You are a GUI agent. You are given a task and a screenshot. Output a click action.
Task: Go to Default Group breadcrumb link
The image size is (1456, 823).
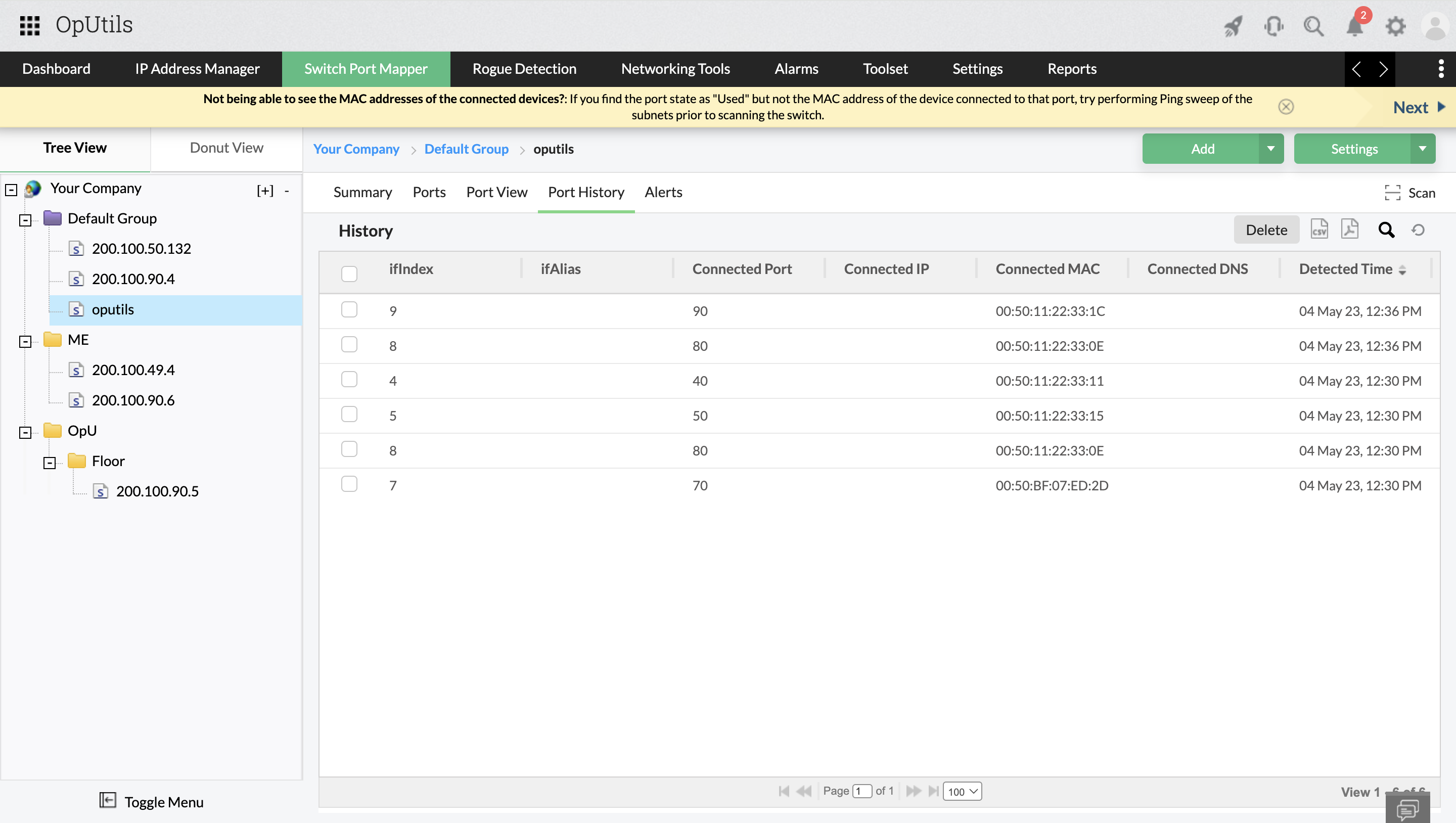coord(466,149)
